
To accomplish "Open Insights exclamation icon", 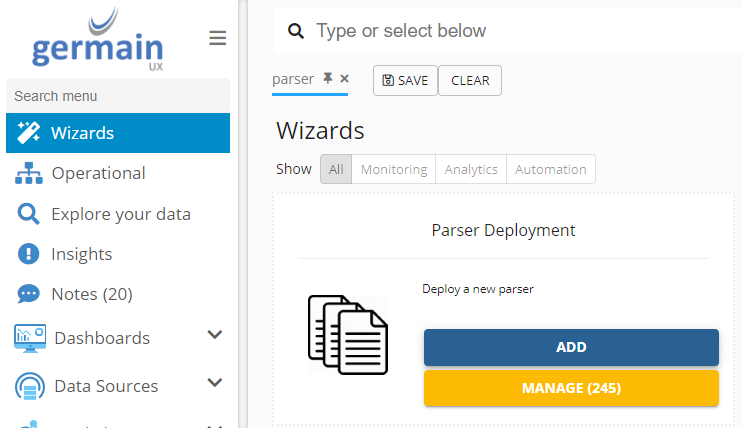I will pos(29,254).
